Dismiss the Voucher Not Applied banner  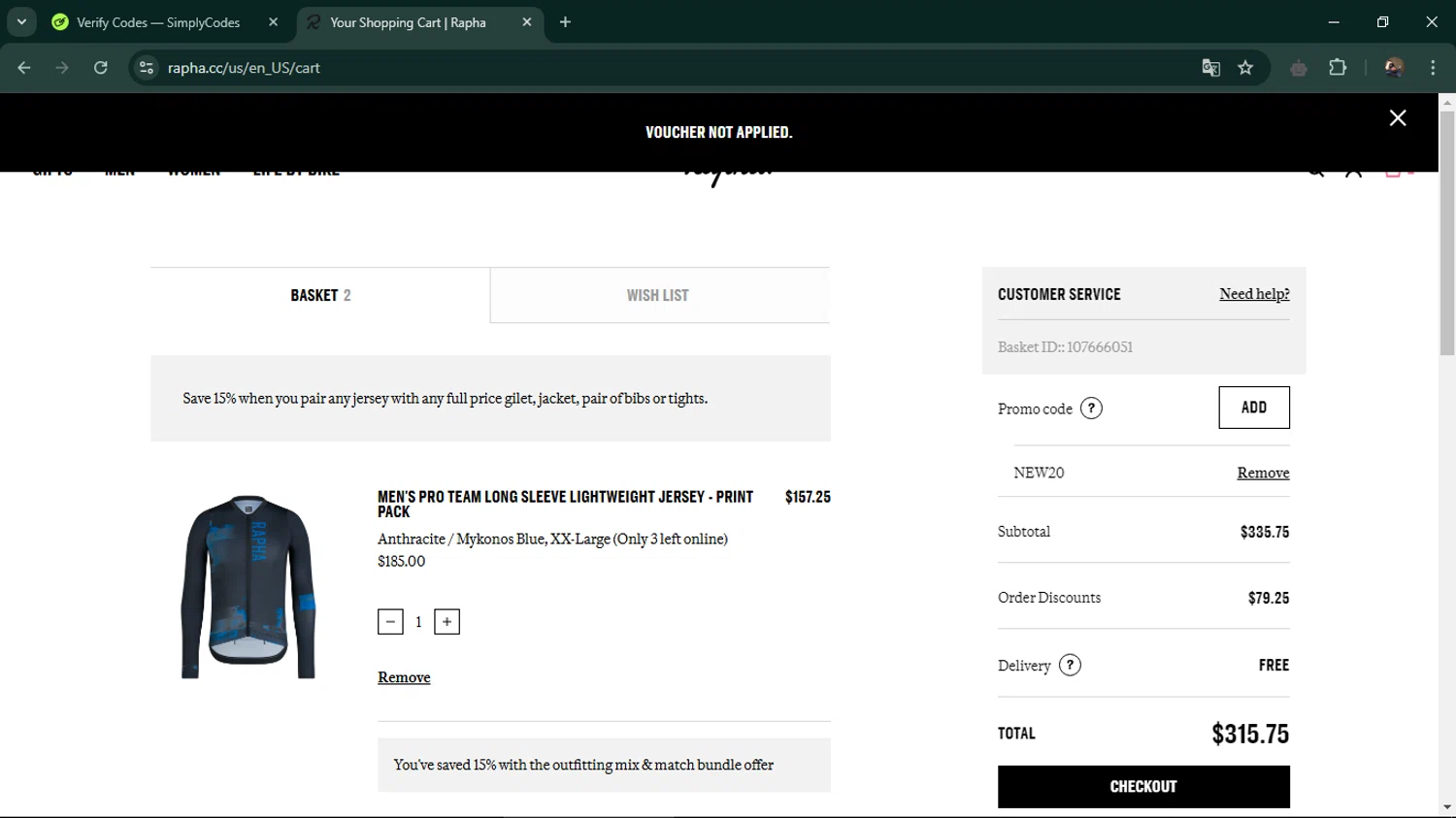coord(1398,118)
